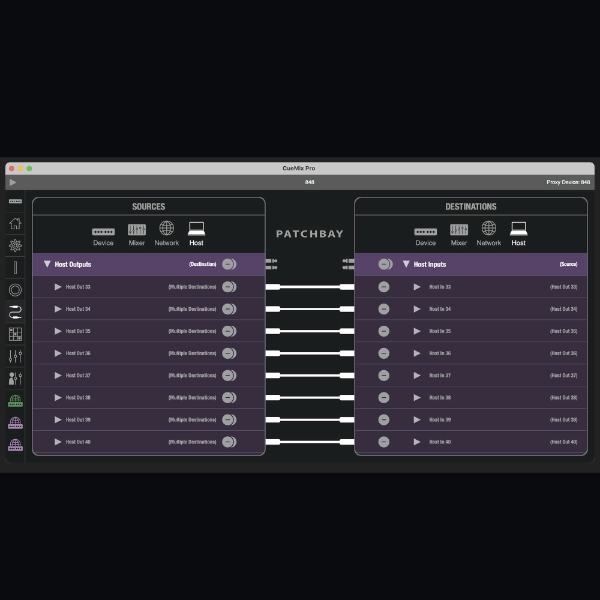This screenshot has height=600, width=600.
Task: Click the patch cable joining Host Out 40
Action: 310,442
